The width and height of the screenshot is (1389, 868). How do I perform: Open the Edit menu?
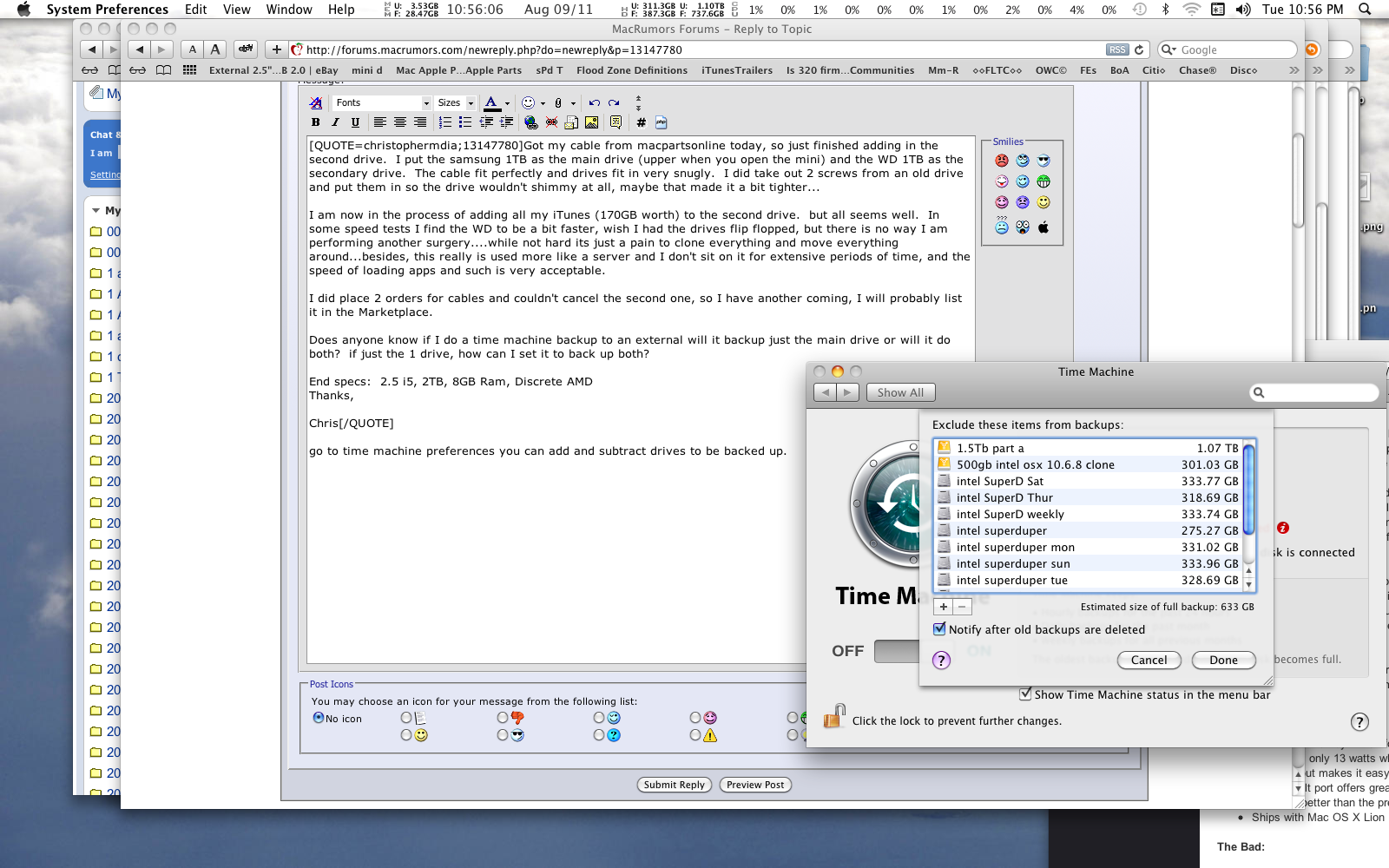[x=196, y=10]
